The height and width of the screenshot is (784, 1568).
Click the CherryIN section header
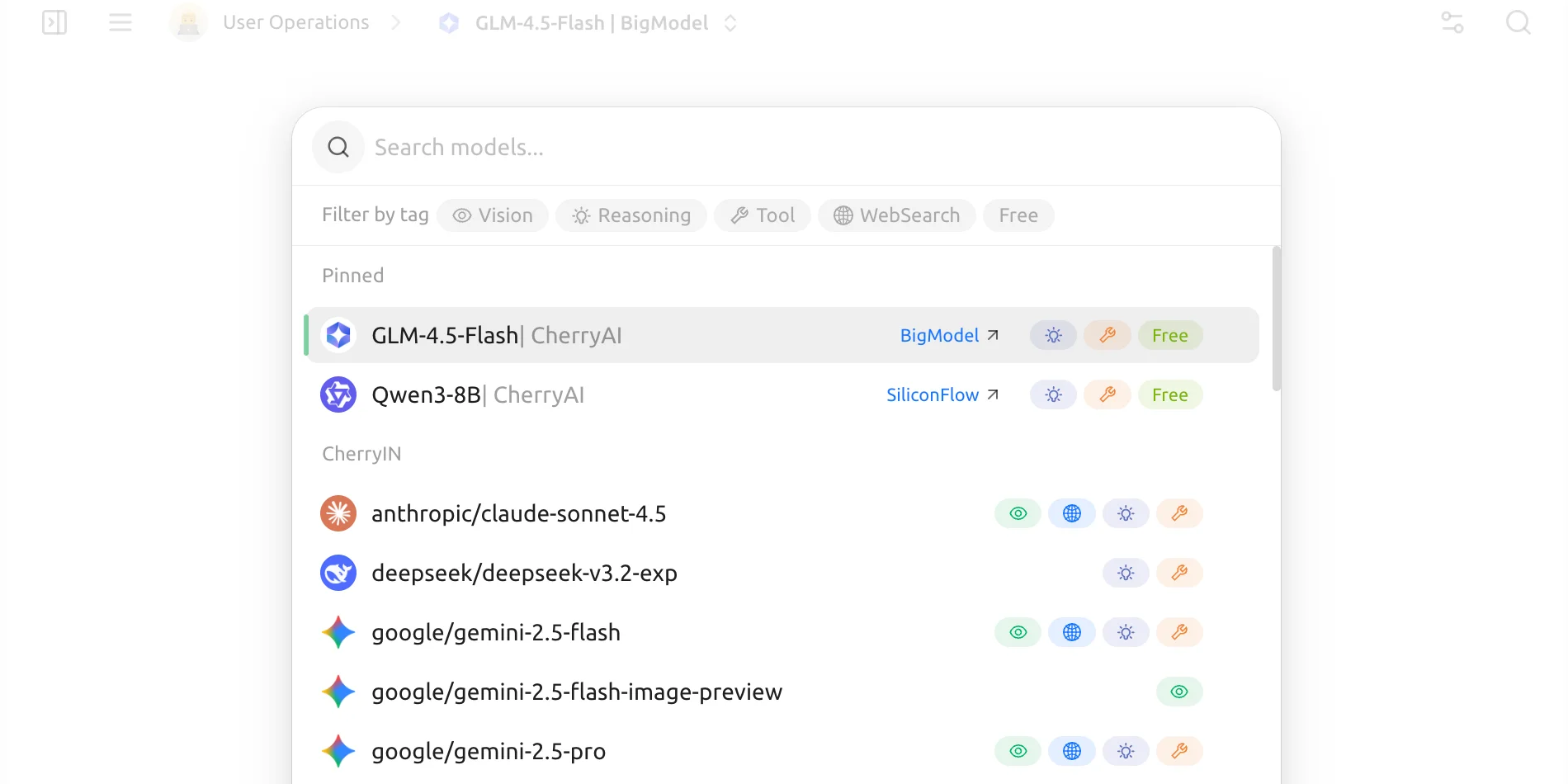(361, 454)
